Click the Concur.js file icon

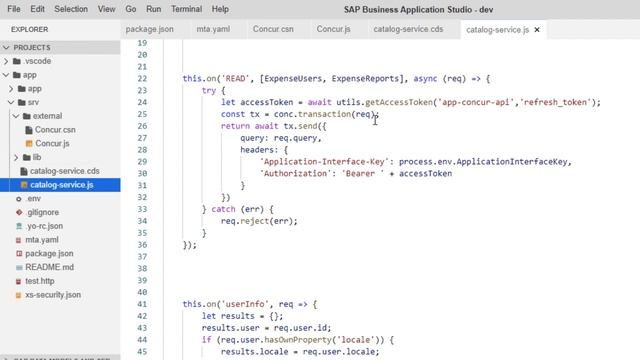29,144
